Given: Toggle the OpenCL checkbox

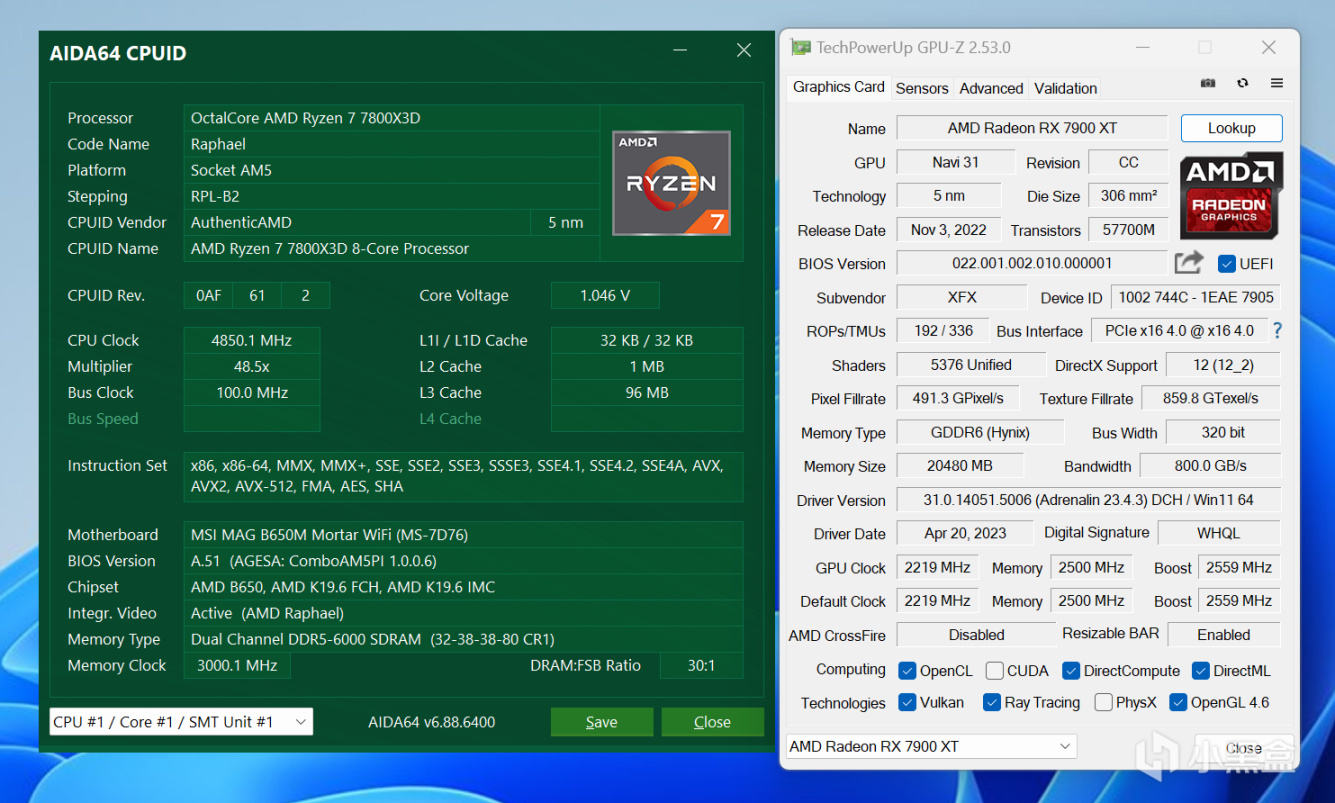Looking at the screenshot, I should point(907,671).
